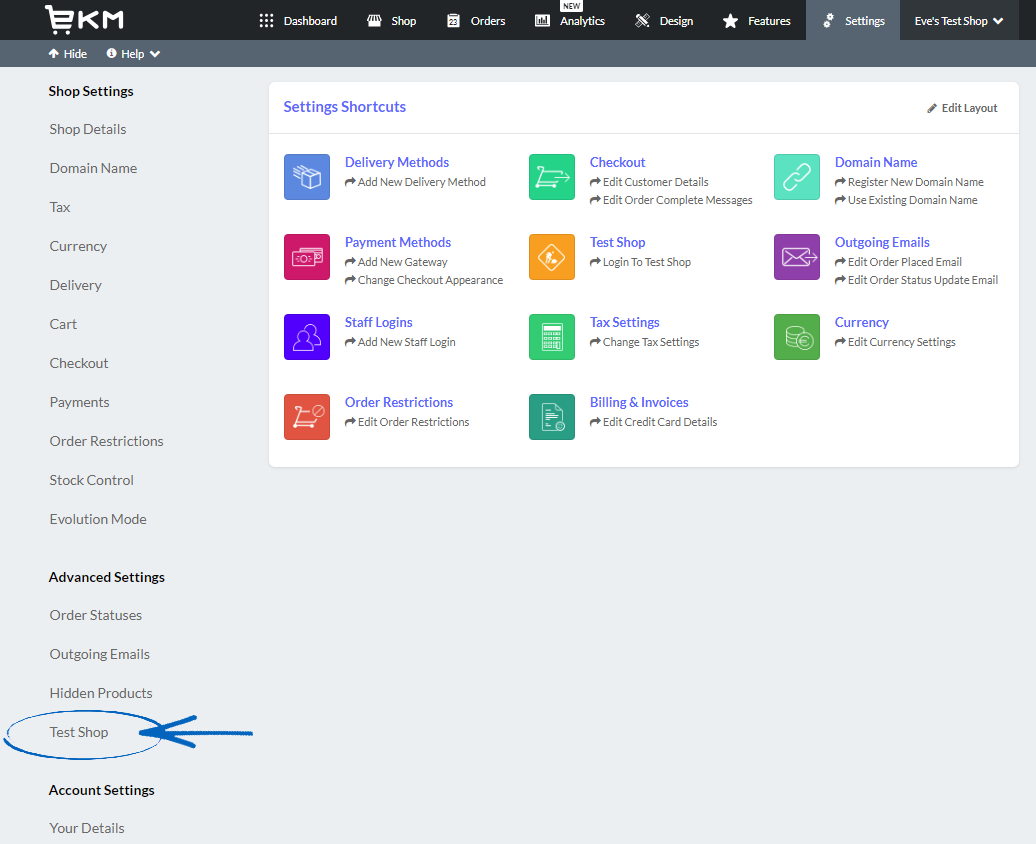Expand the Eve's Test Shop dropdown
This screenshot has height=844, width=1036.
(959, 21)
